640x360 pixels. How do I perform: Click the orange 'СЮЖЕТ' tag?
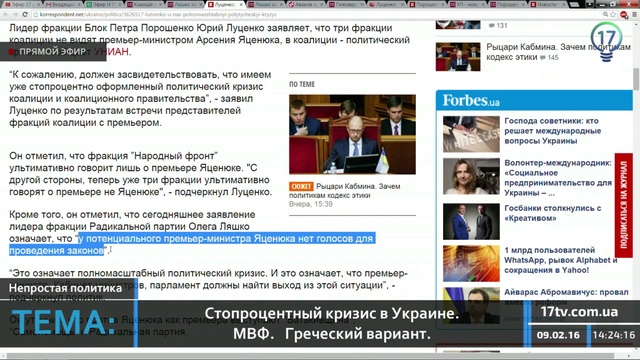coord(301,187)
